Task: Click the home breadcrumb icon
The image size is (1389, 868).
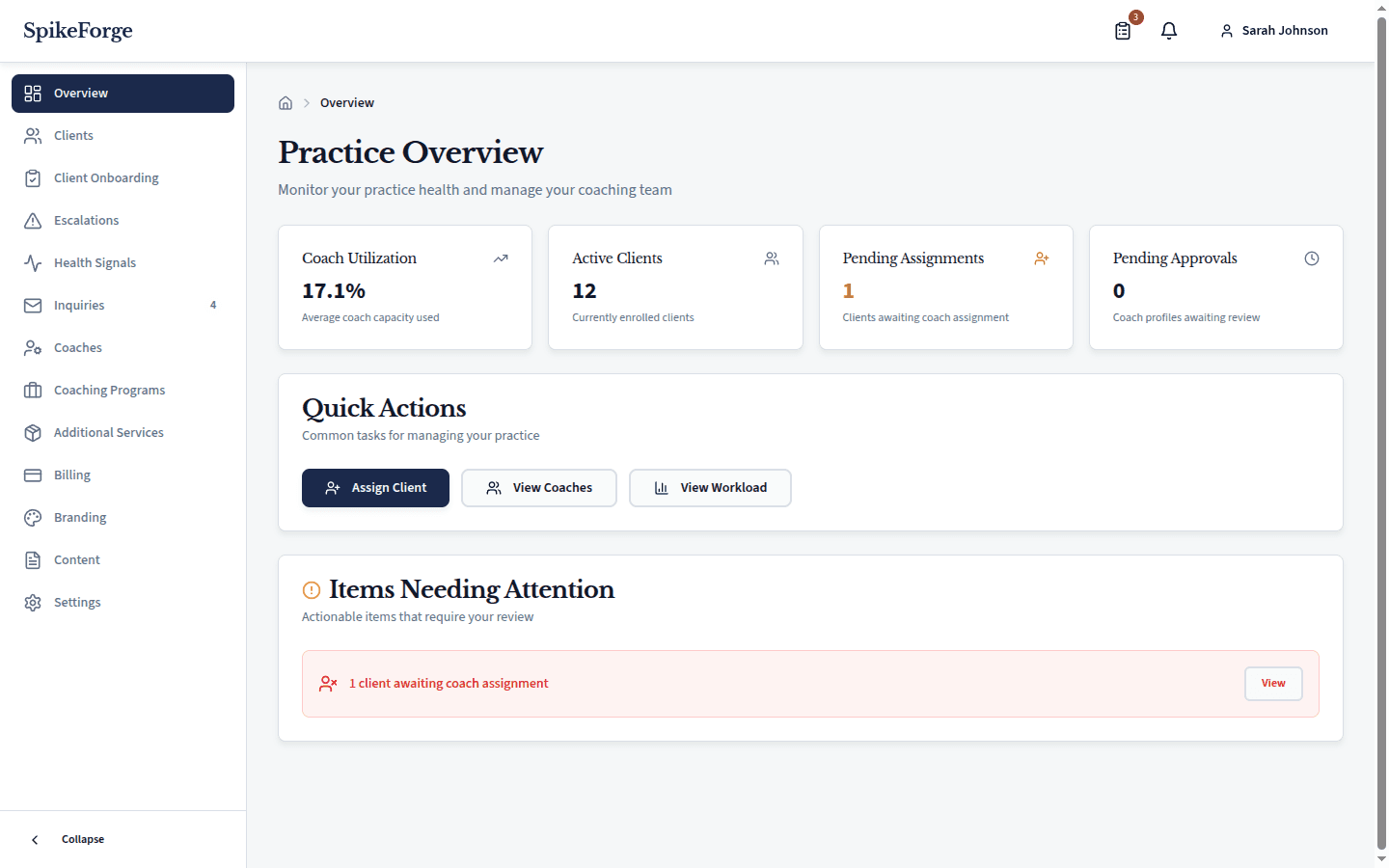Action: pos(286,102)
